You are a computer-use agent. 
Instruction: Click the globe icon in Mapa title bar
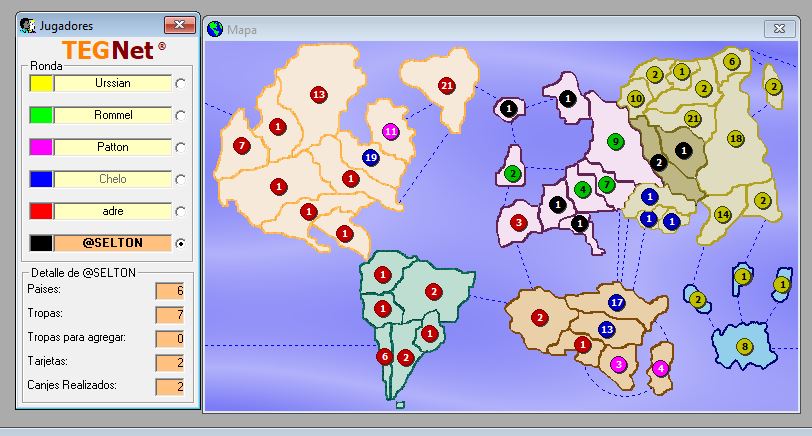pyautogui.click(x=214, y=30)
